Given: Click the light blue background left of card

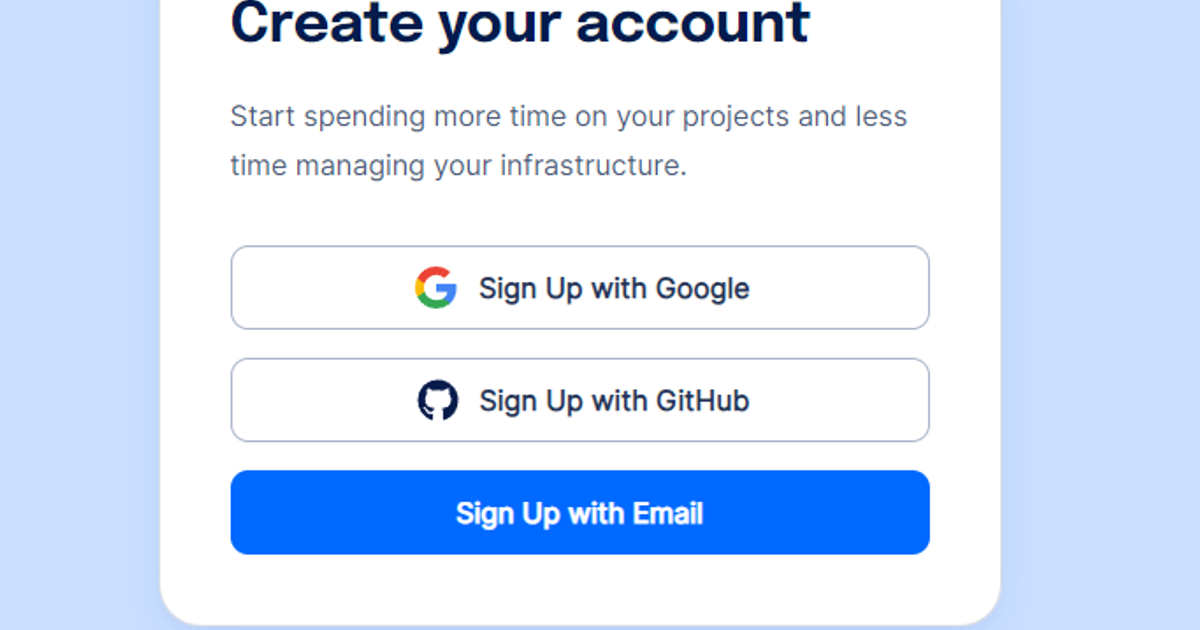Looking at the screenshot, I should click(x=80, y=315).
